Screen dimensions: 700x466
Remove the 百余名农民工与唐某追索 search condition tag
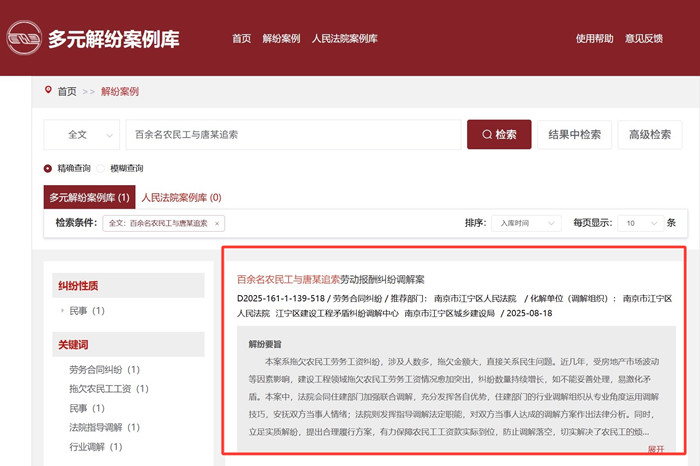pyautogui.click(x=217, y=224)
